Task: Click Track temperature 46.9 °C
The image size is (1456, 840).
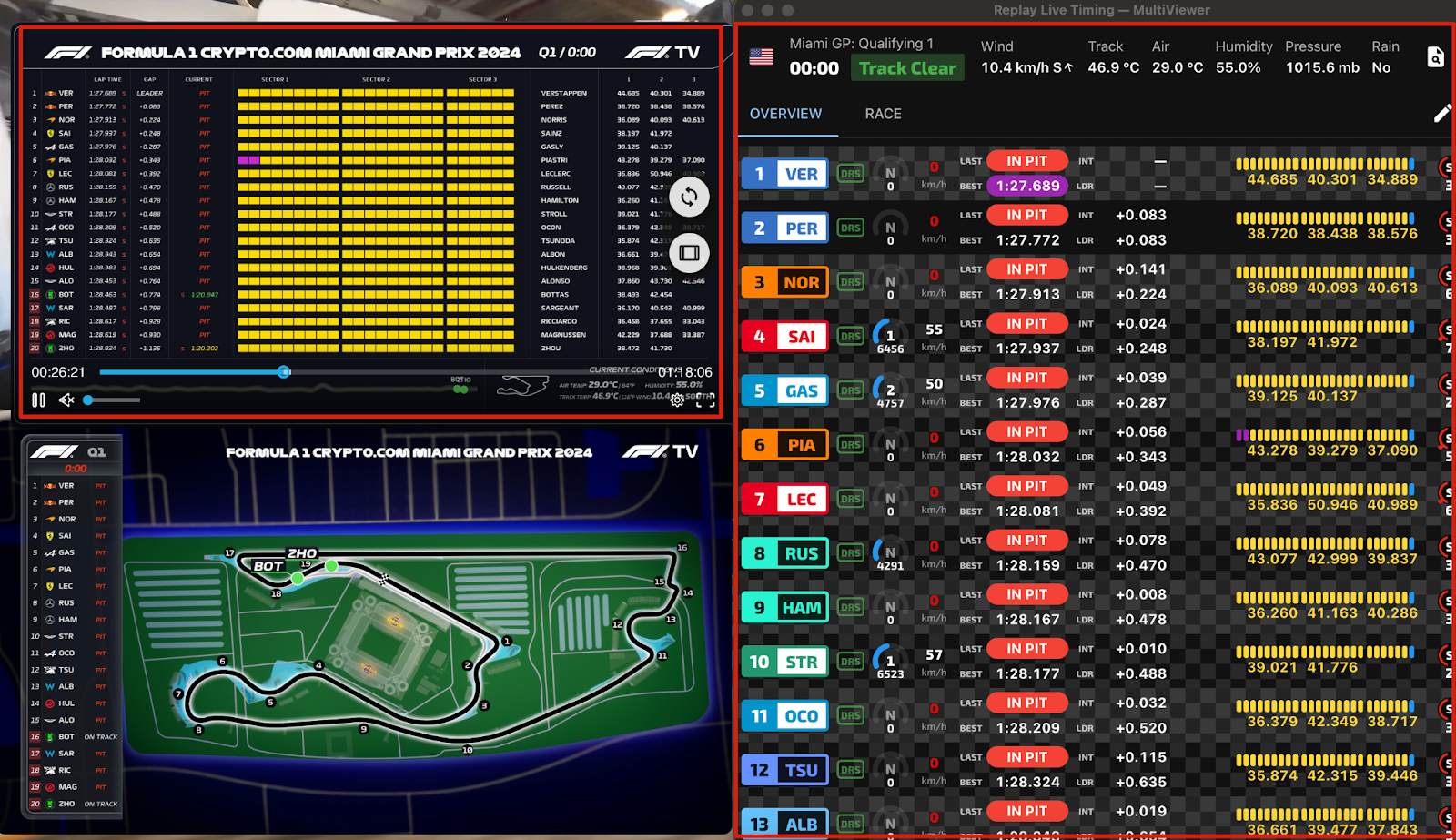Action: pos(1113,68)
